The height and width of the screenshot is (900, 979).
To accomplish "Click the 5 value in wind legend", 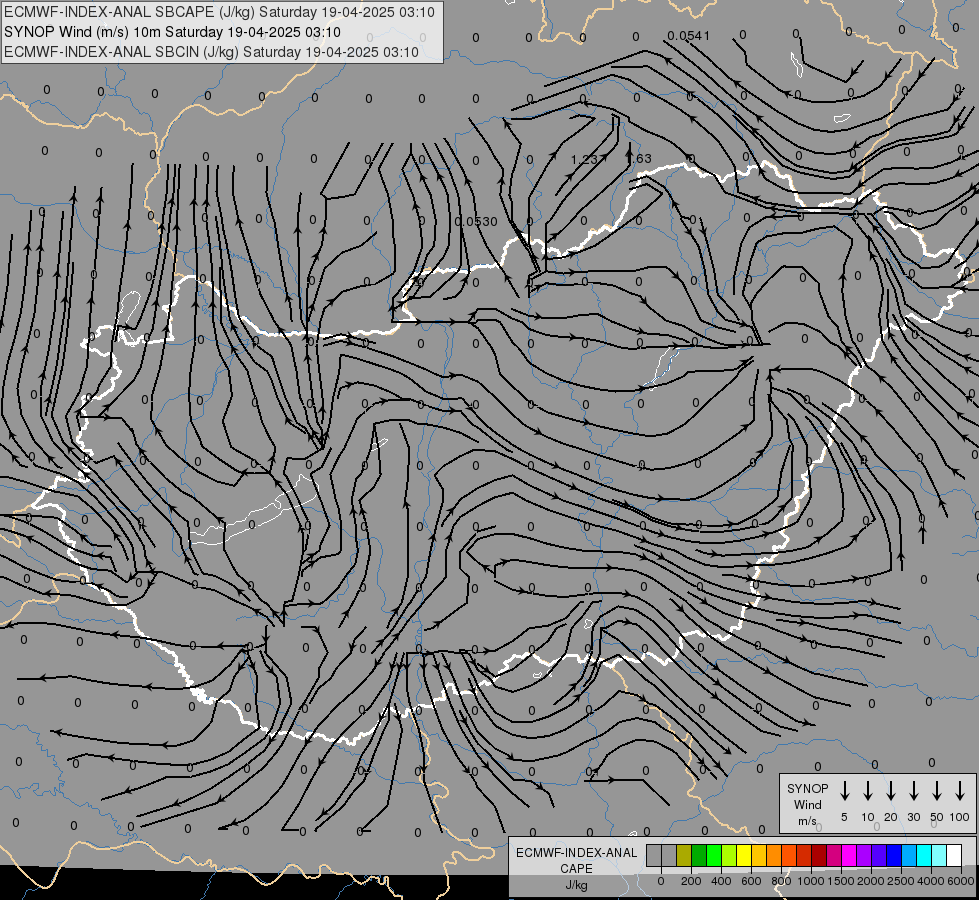I will (844, 817).
